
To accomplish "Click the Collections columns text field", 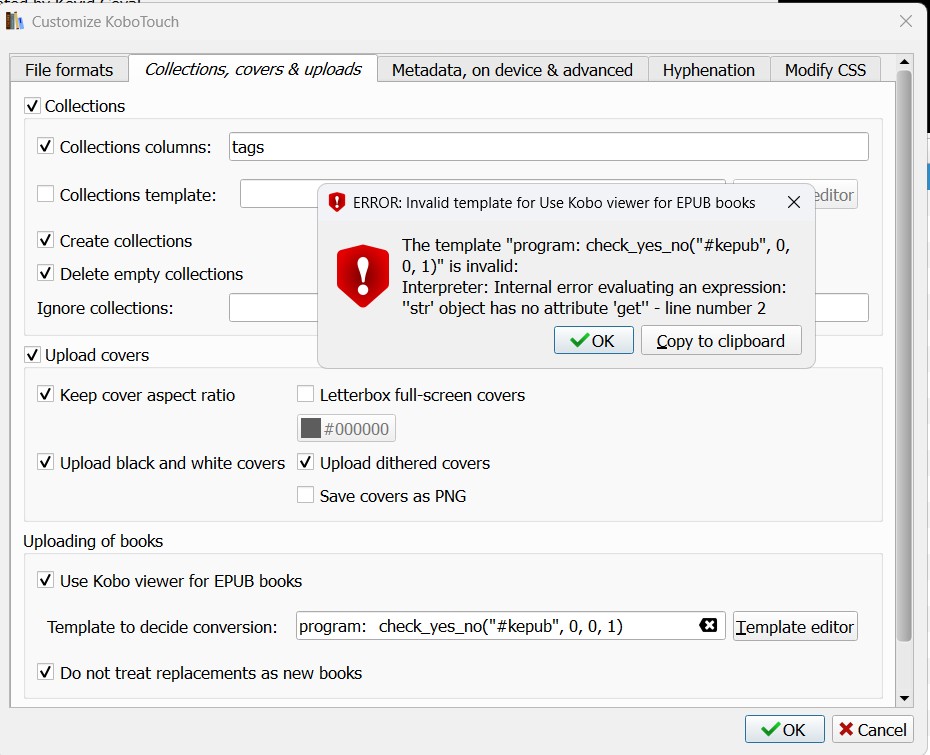I will tap(548, 147).
